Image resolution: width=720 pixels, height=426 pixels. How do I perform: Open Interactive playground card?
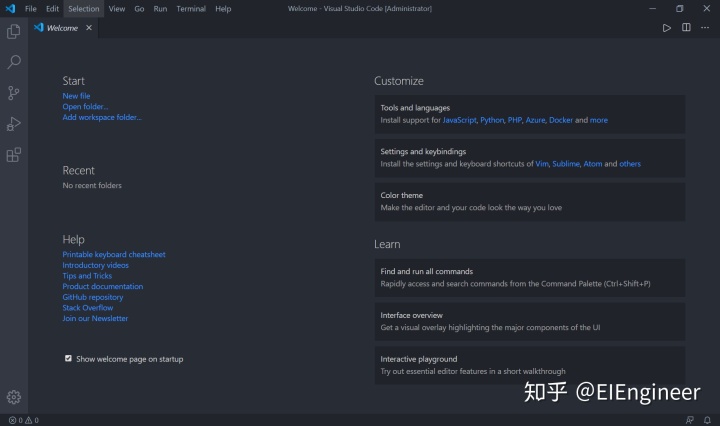[x=530, y=365]
